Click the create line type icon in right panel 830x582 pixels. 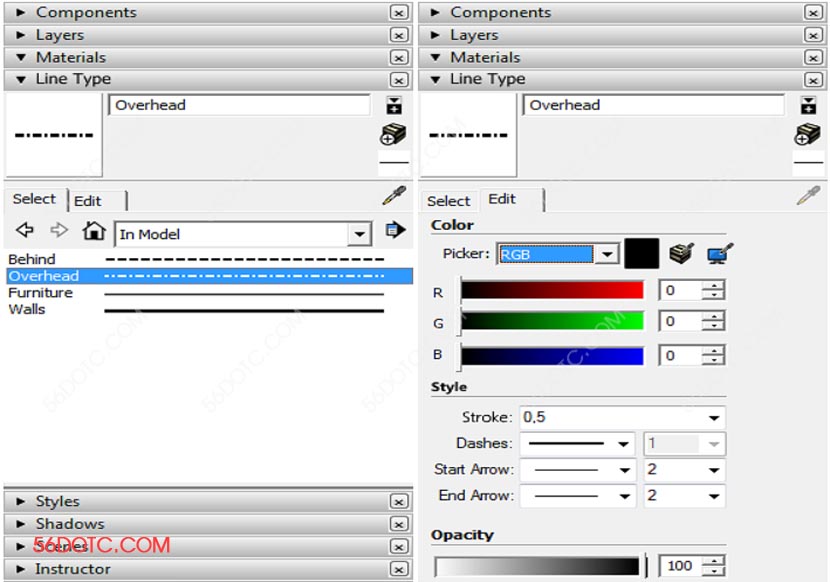coord(808,134)
